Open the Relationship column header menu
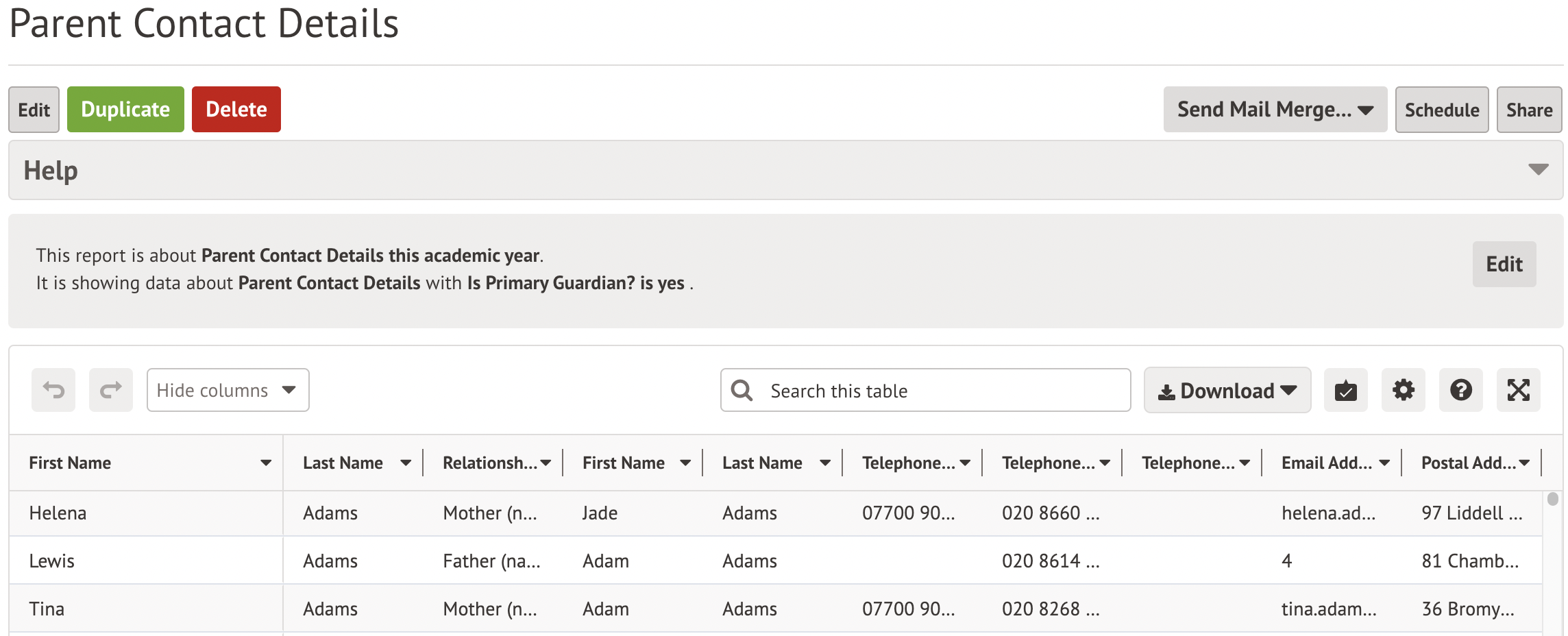 point(546,463)
